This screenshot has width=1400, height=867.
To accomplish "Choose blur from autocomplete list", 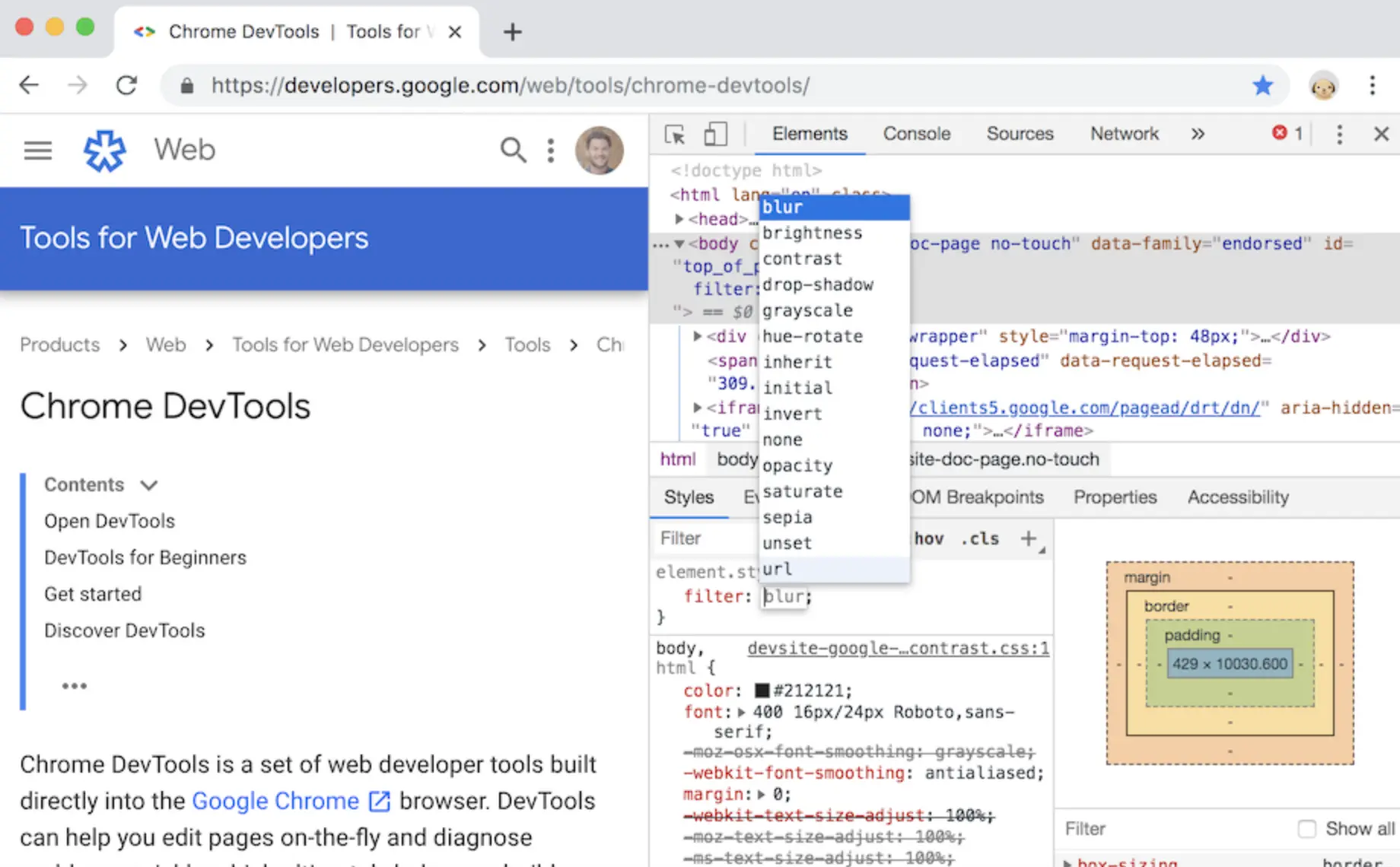I will coord(835,207).
